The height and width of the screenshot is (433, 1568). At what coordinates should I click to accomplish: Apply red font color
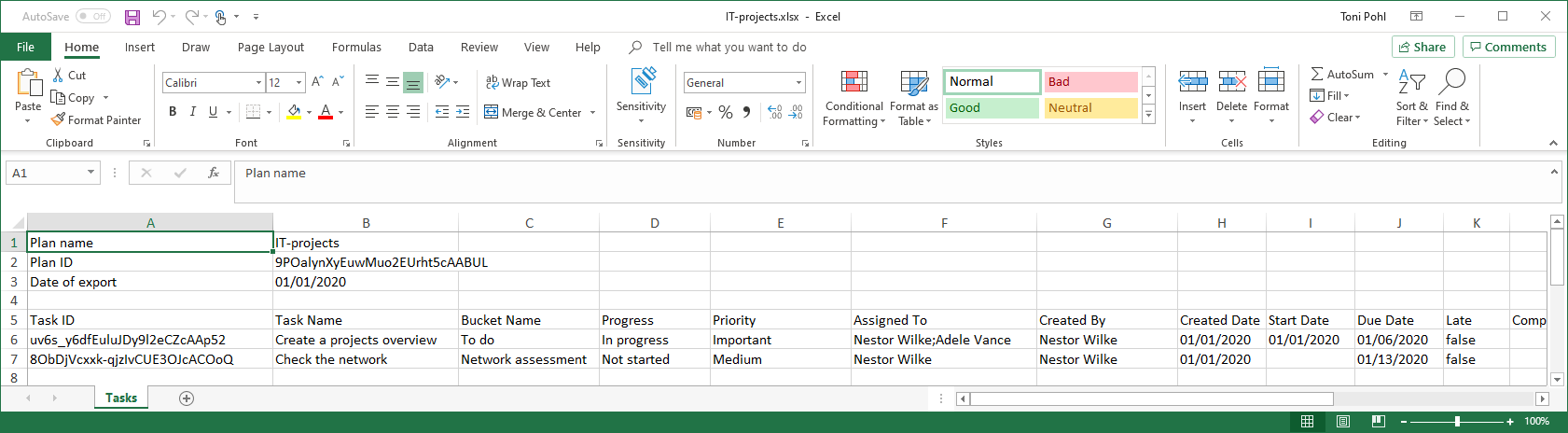tap(326, 112)
